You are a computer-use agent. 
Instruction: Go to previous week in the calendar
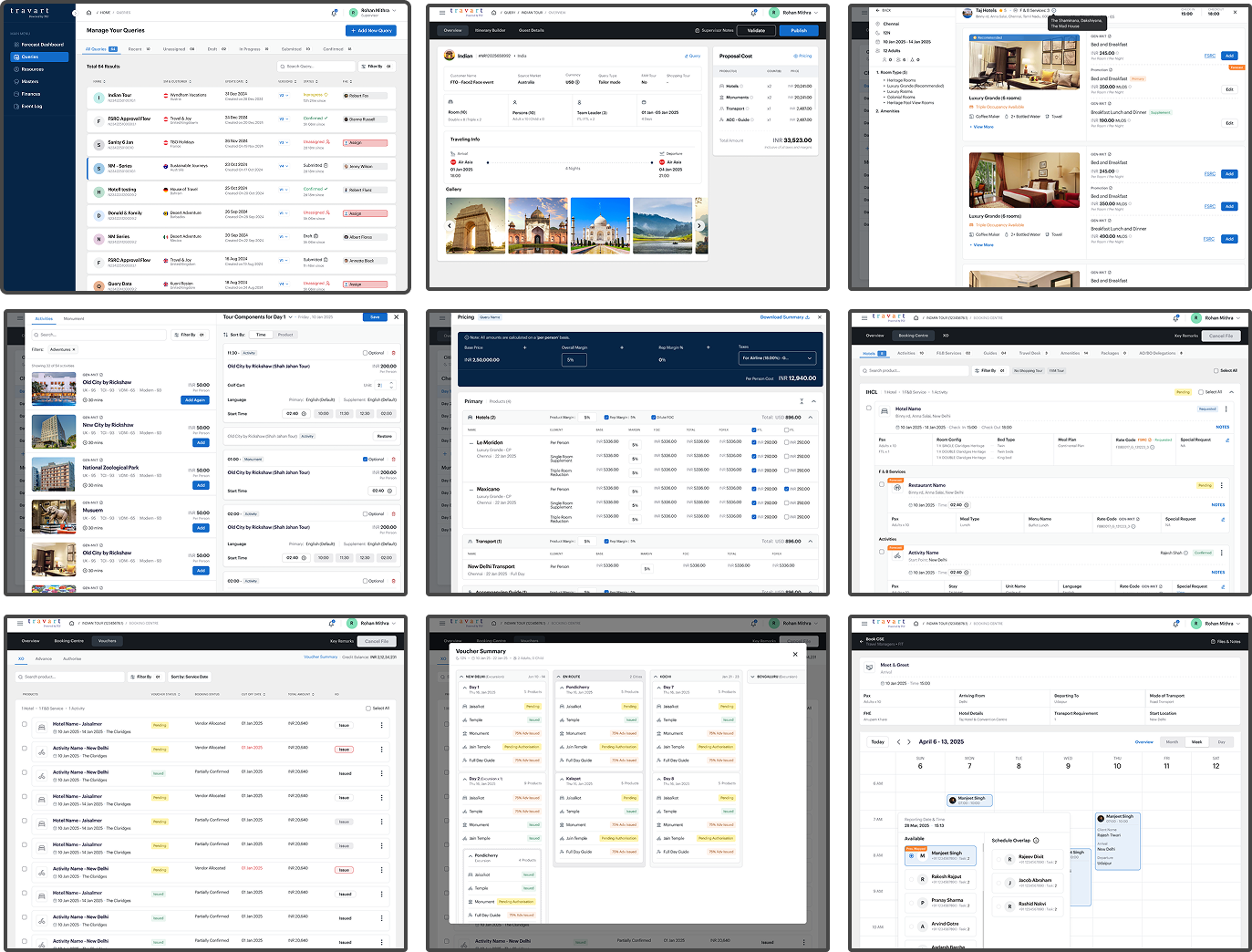(898, 741)
